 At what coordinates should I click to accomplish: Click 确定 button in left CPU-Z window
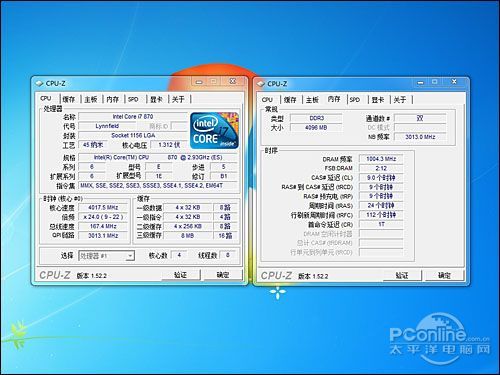click(x=223, y=275)
